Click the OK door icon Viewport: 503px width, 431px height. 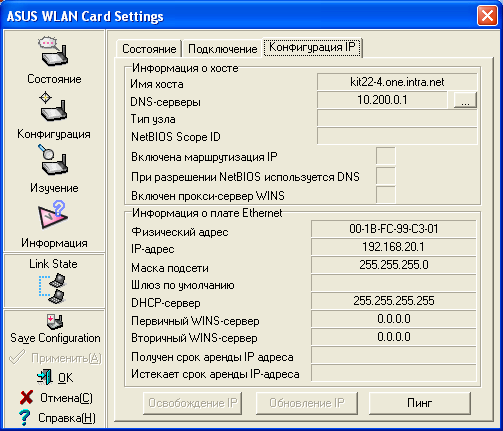click(x=45, y=377)
